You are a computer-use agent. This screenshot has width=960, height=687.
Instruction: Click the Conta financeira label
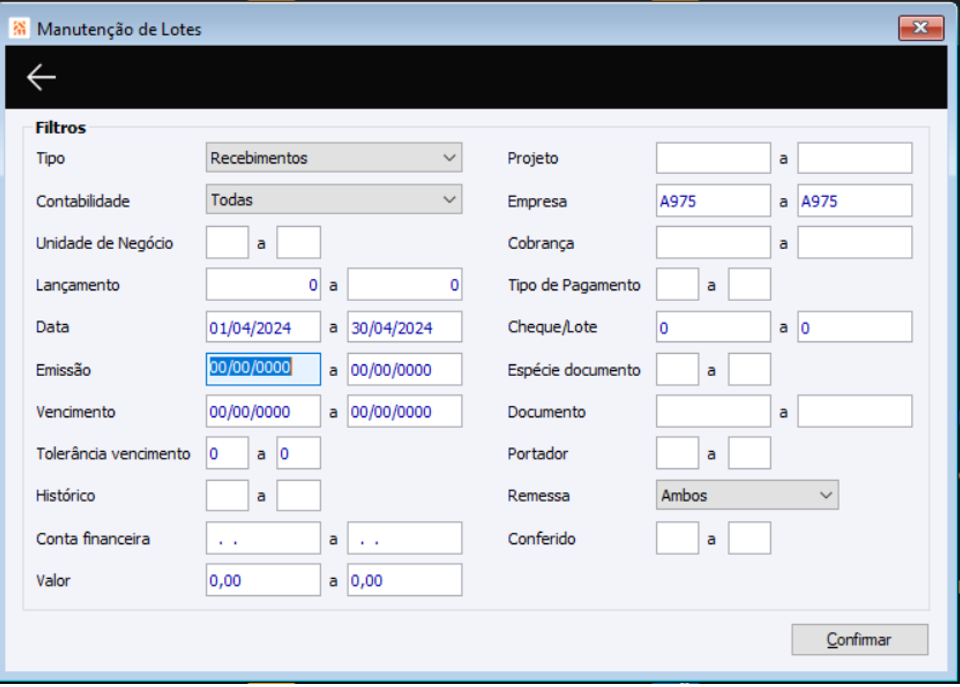pos(93,539)
